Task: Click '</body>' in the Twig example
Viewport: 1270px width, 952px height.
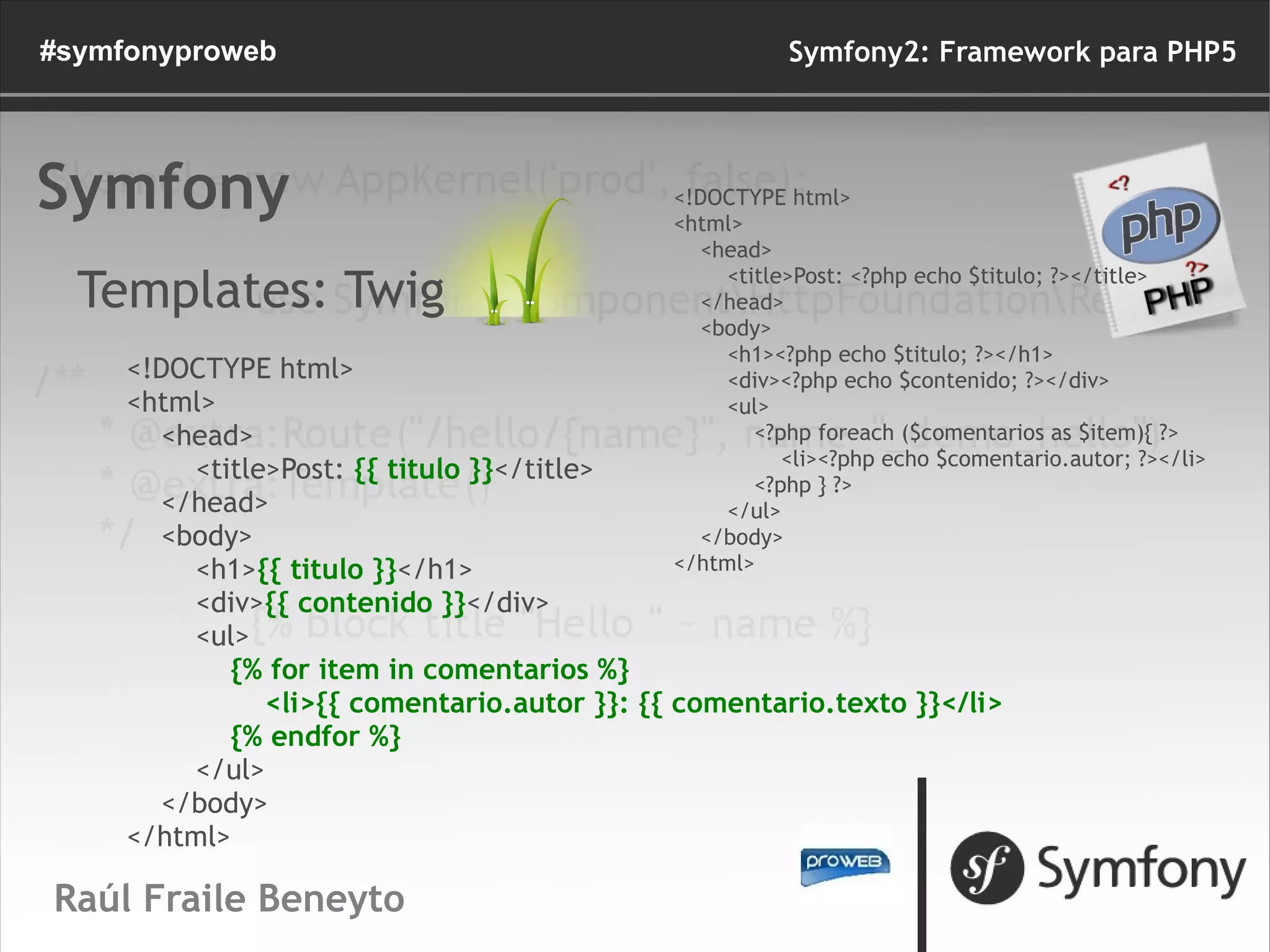Action: [215, 803]
